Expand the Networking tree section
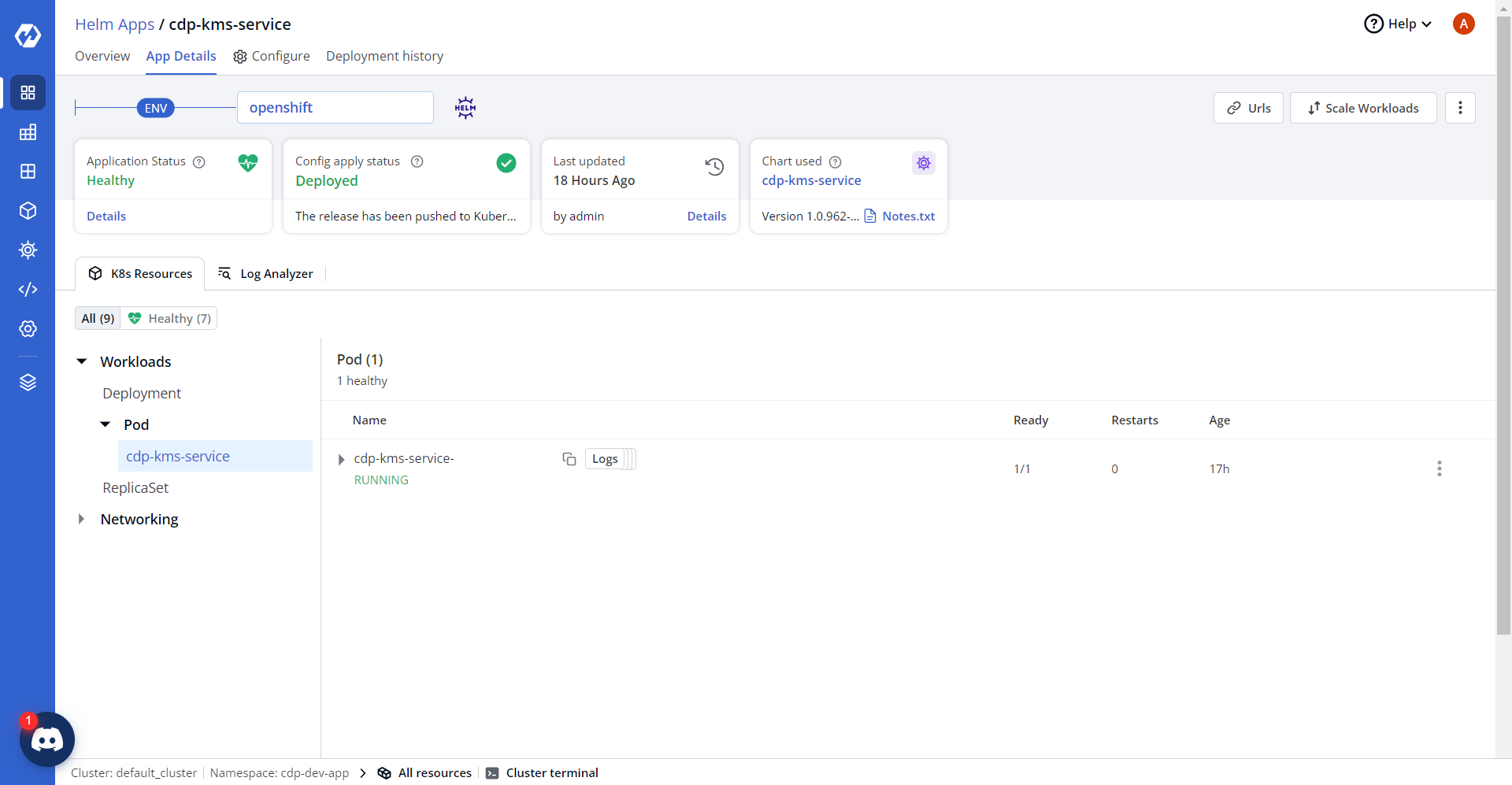Viewport: 1512px width, 785px height. point(82,520)
